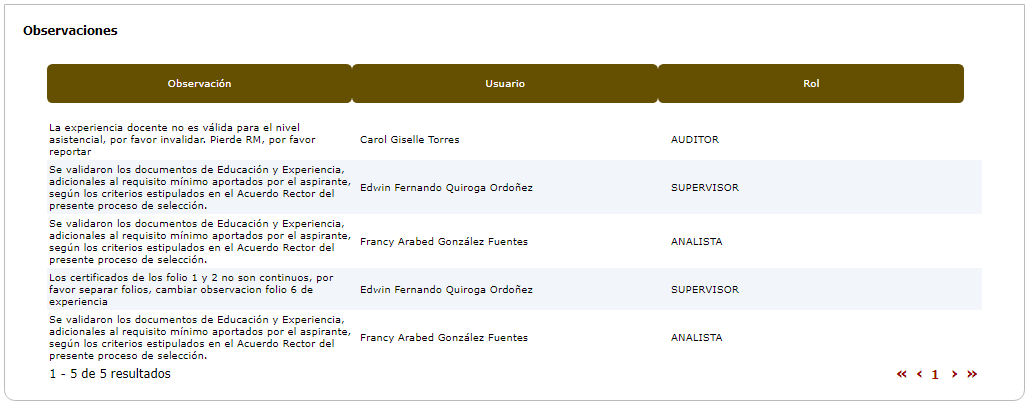Click the Rol column header
Image resolution: width=1031 pixels, height=405 pixels.
[811, 84]
